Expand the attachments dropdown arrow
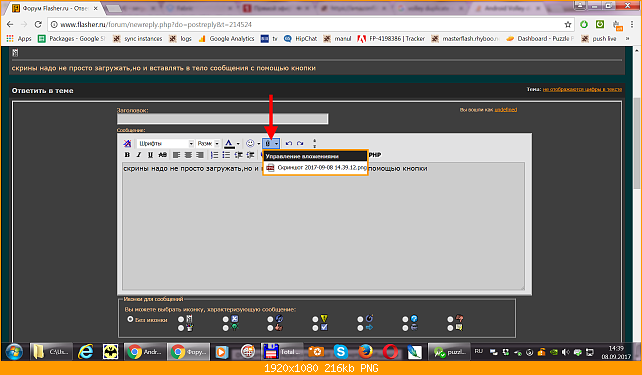This screenshot has width=642, height=375. pyautogui.click(x=277, y=144)
